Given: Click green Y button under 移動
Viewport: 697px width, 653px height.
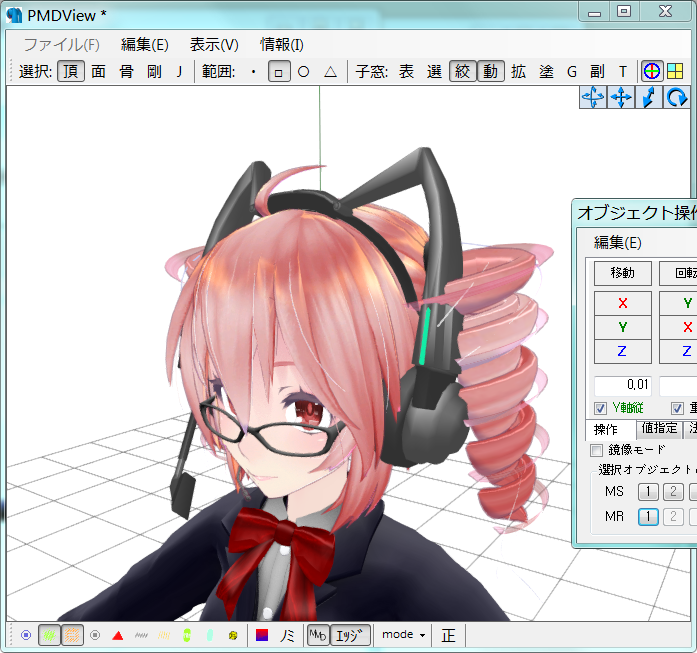Looking at the screenshot, I should point(623,327).
